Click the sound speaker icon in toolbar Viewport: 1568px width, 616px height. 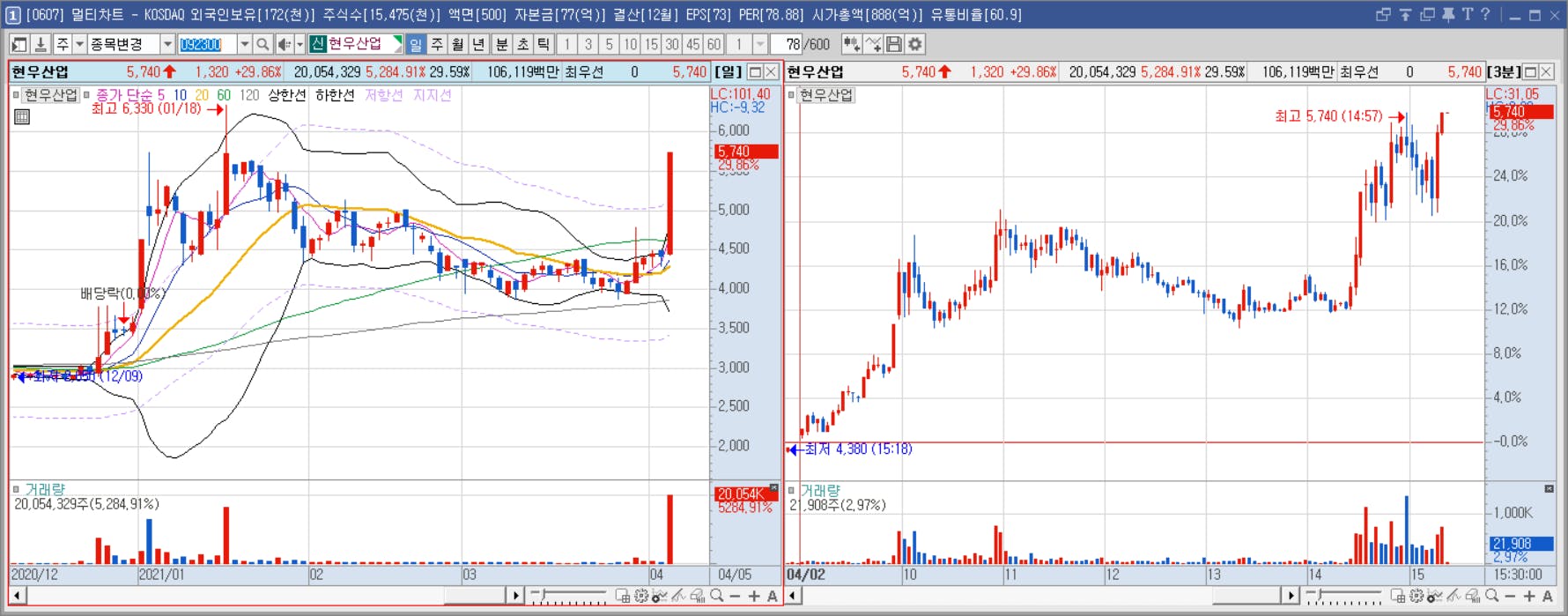click(x=285, y=44)
